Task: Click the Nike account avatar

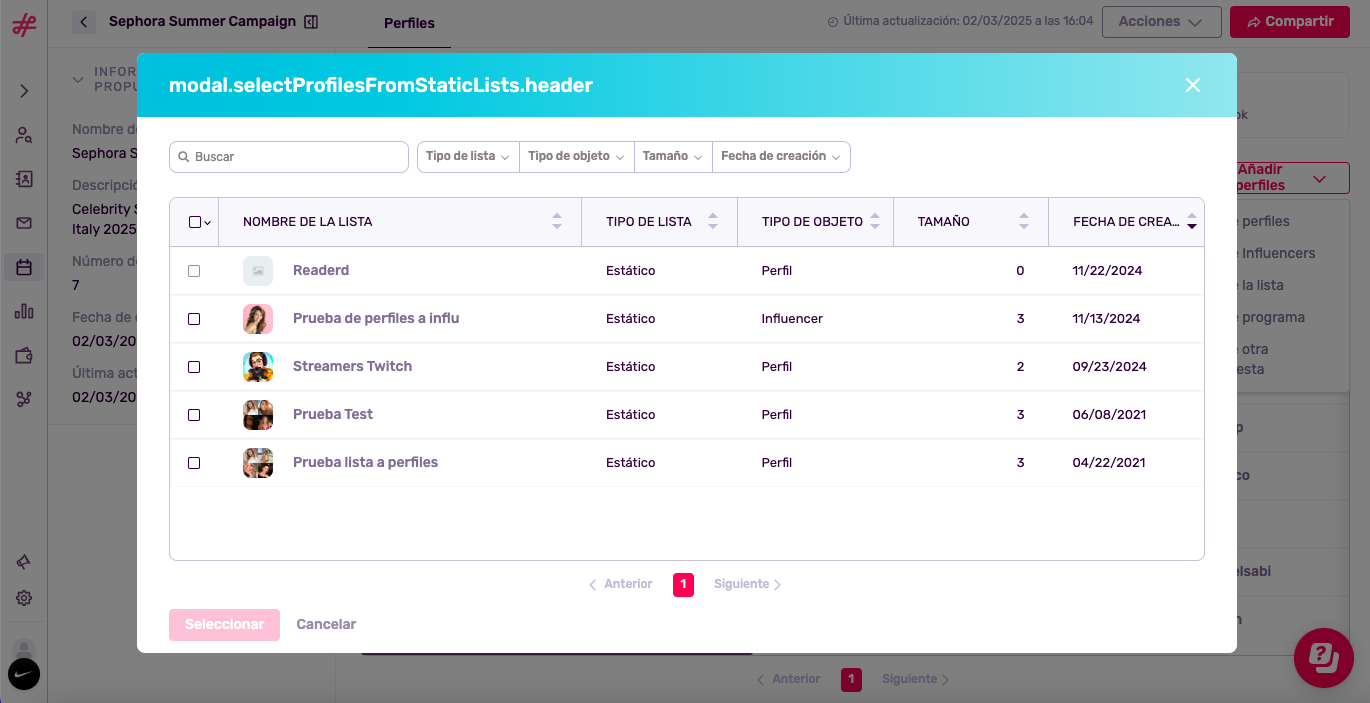Action: coord(24,674)
